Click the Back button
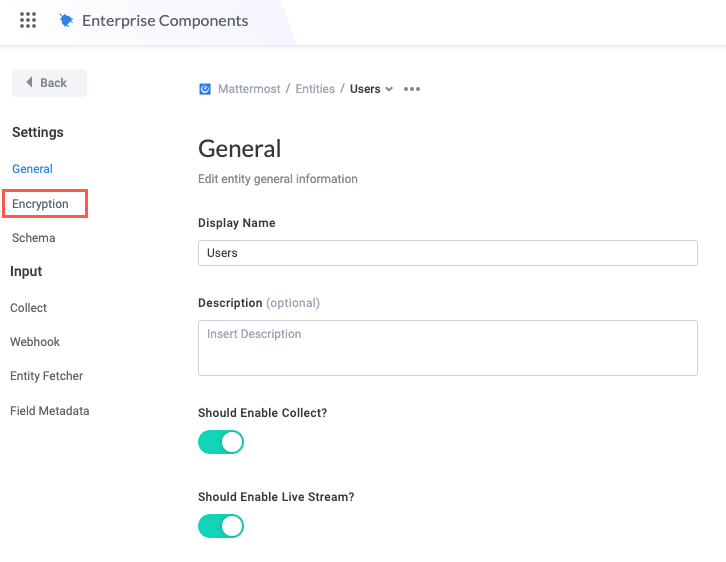Image resolution: width=726 pixels, height=562 pixels. point(49,83)
